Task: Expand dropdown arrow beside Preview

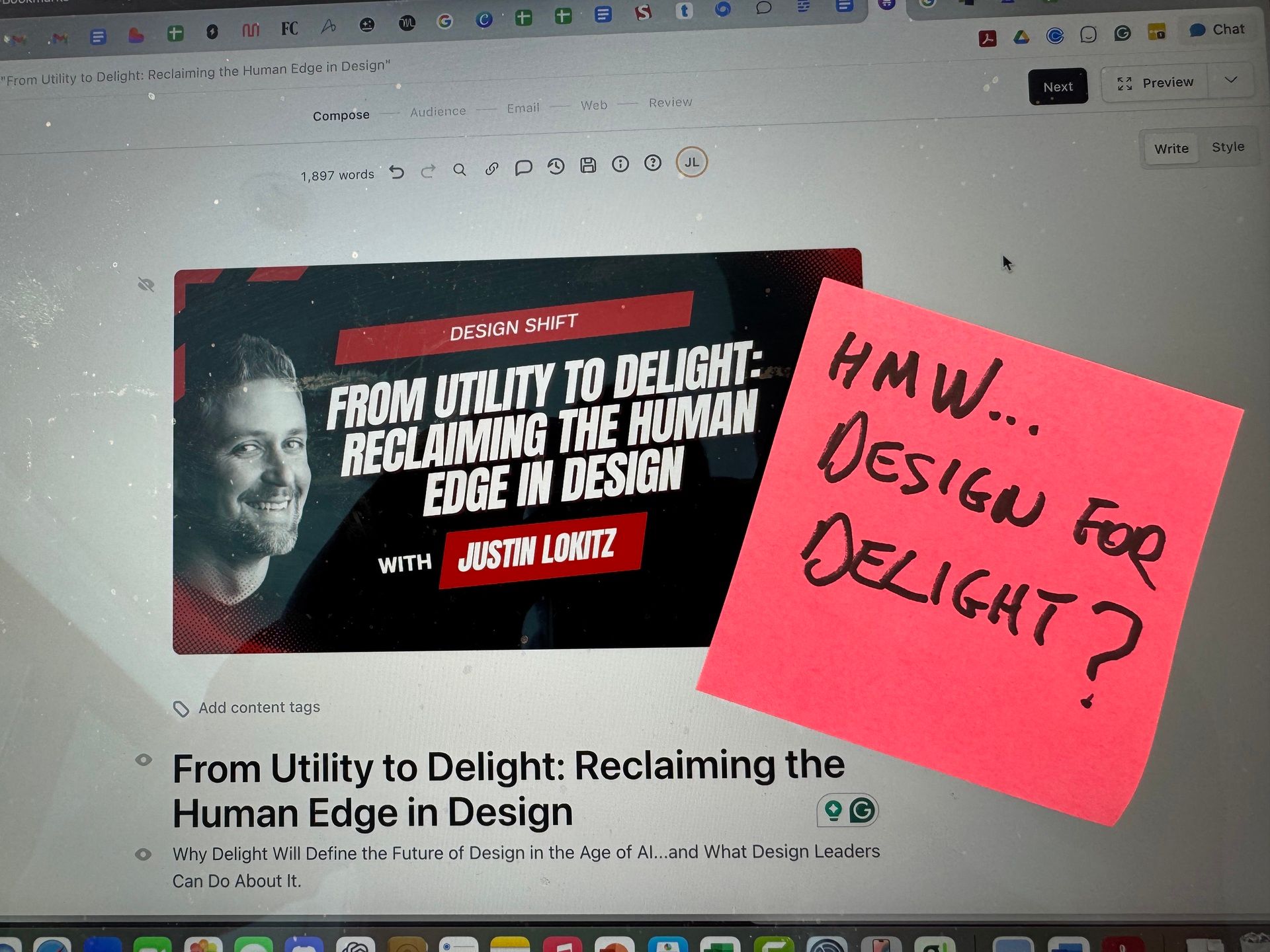Action: 1231,80
